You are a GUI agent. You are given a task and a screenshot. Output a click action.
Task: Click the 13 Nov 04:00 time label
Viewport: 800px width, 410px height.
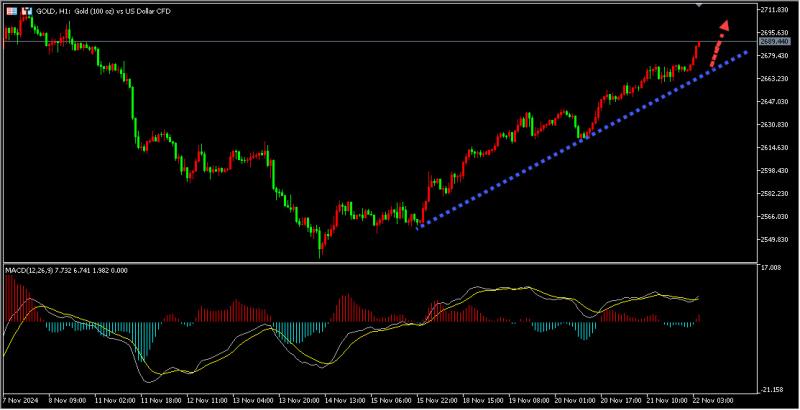coord(251,399)
